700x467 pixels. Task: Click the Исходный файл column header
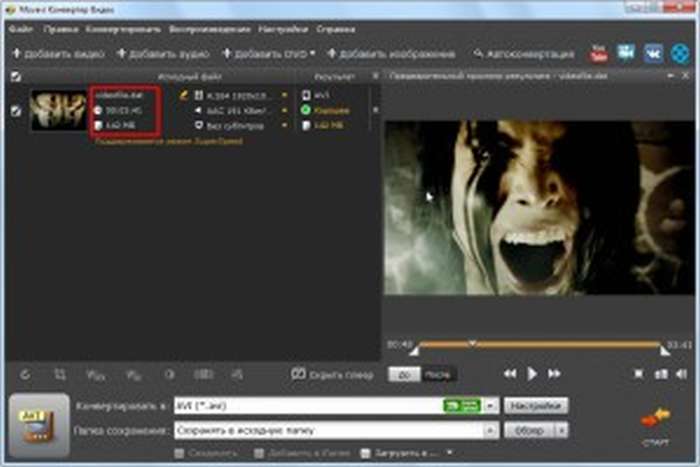coord(190,77)
